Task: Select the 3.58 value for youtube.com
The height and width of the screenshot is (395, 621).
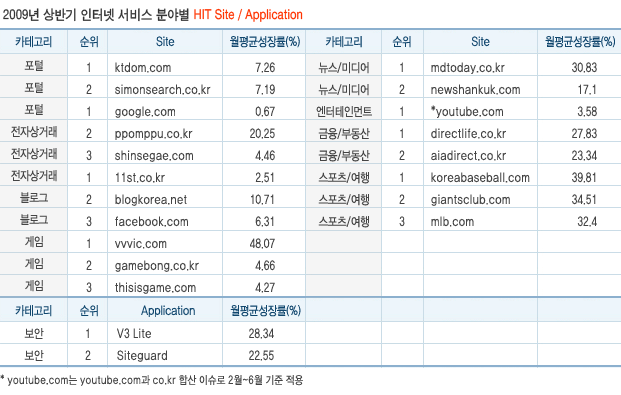Action: point(587,112)
